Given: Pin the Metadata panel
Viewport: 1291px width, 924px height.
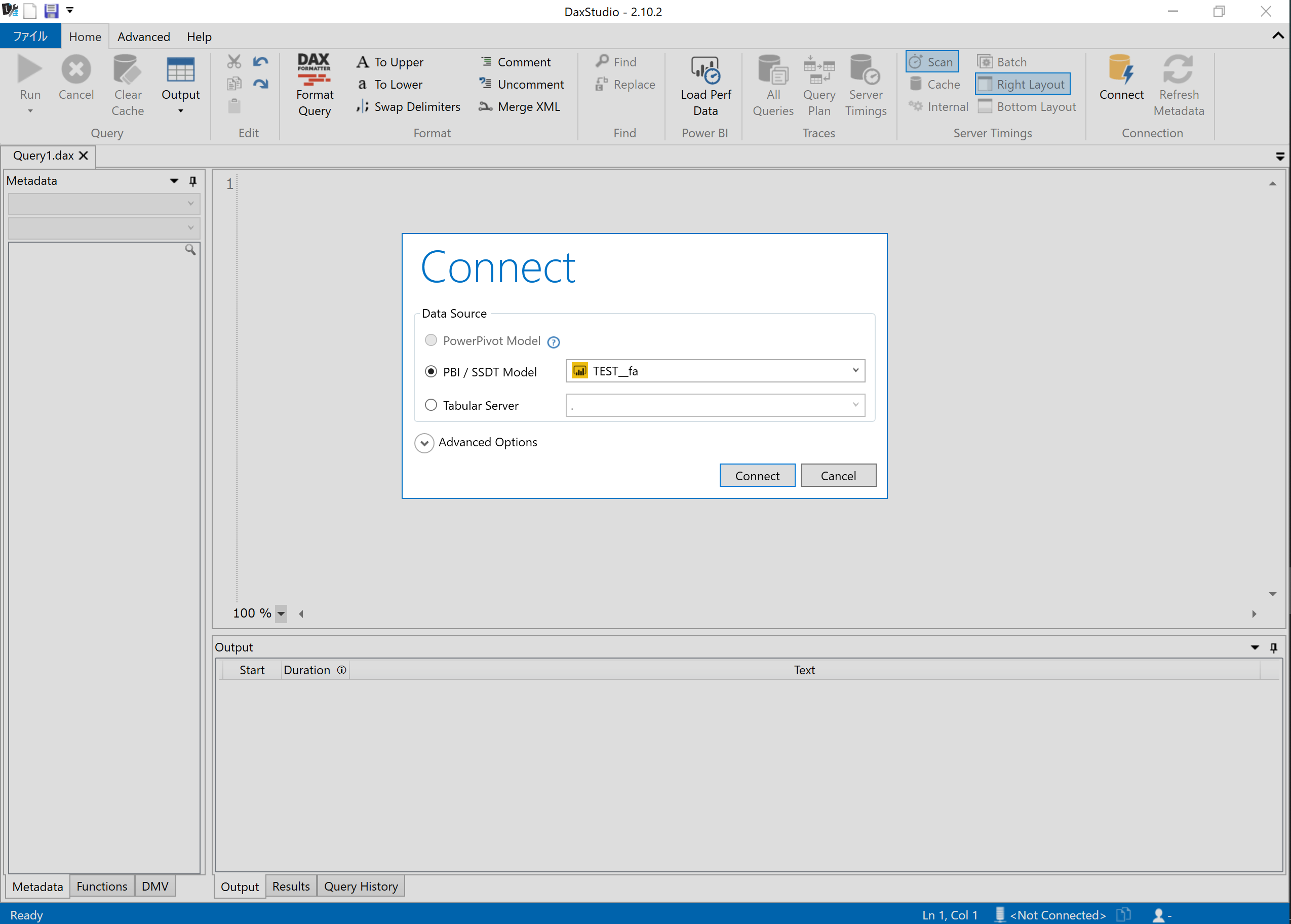Looking at the screenshot, I should point(193,180).
